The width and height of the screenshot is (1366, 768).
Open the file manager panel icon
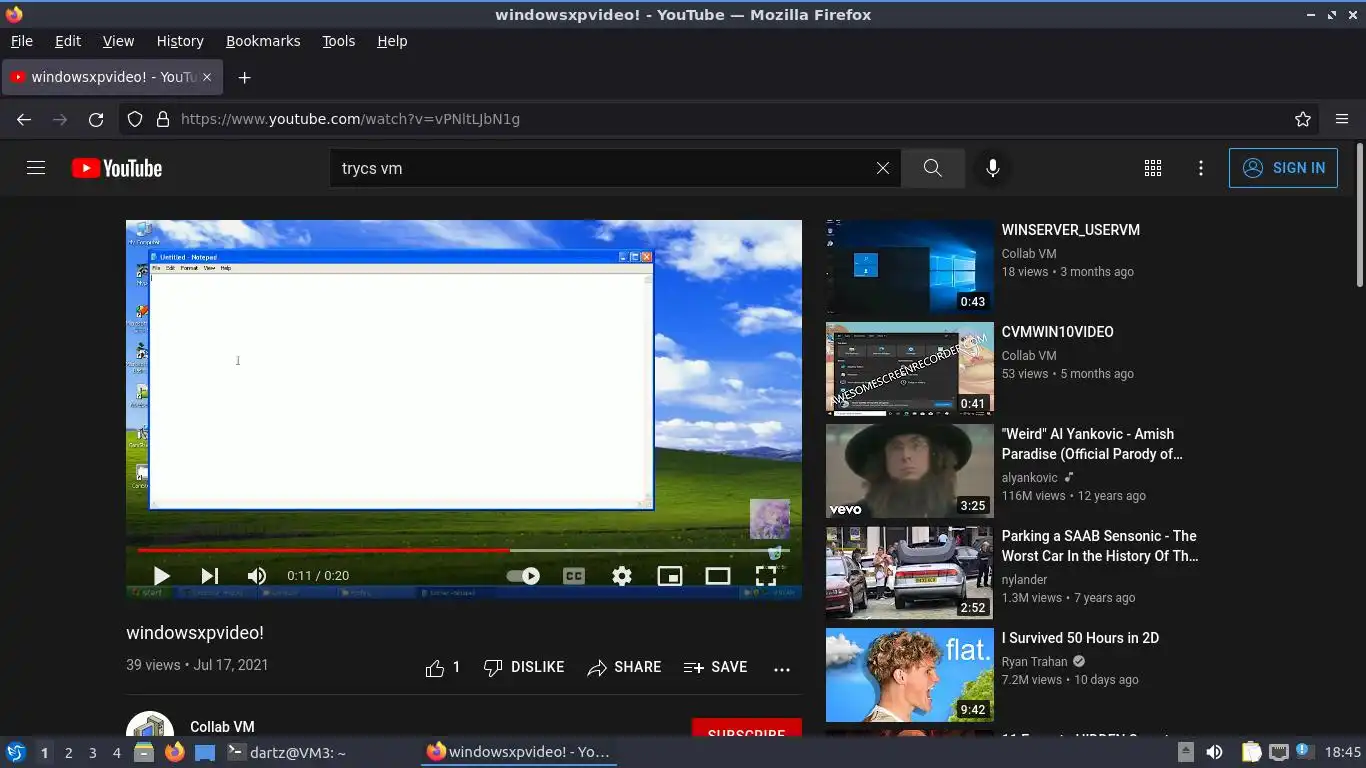[x=144, y=752]
